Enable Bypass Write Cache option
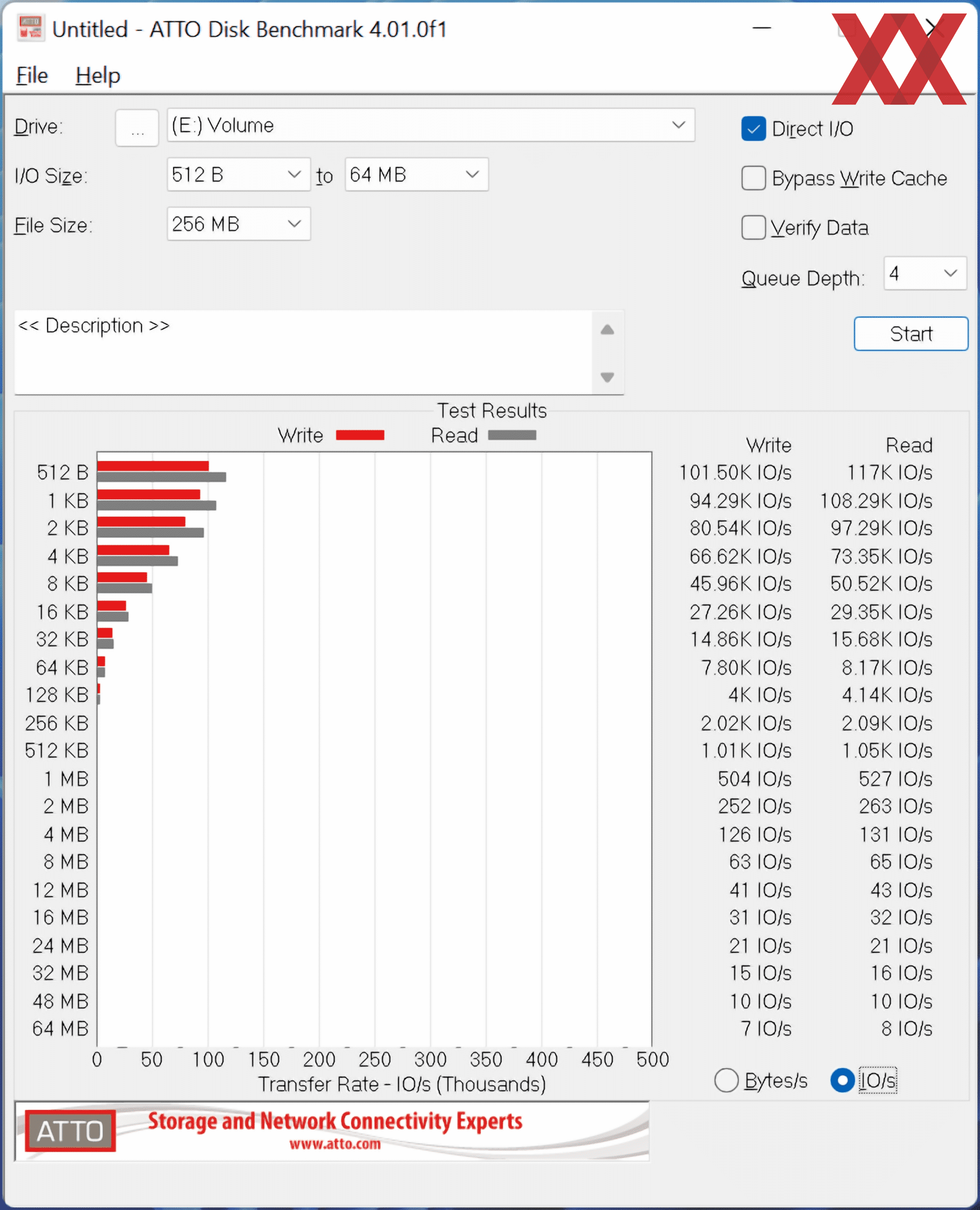The image size is (980, 1210). pyautogui.click(x=753, y=178)
